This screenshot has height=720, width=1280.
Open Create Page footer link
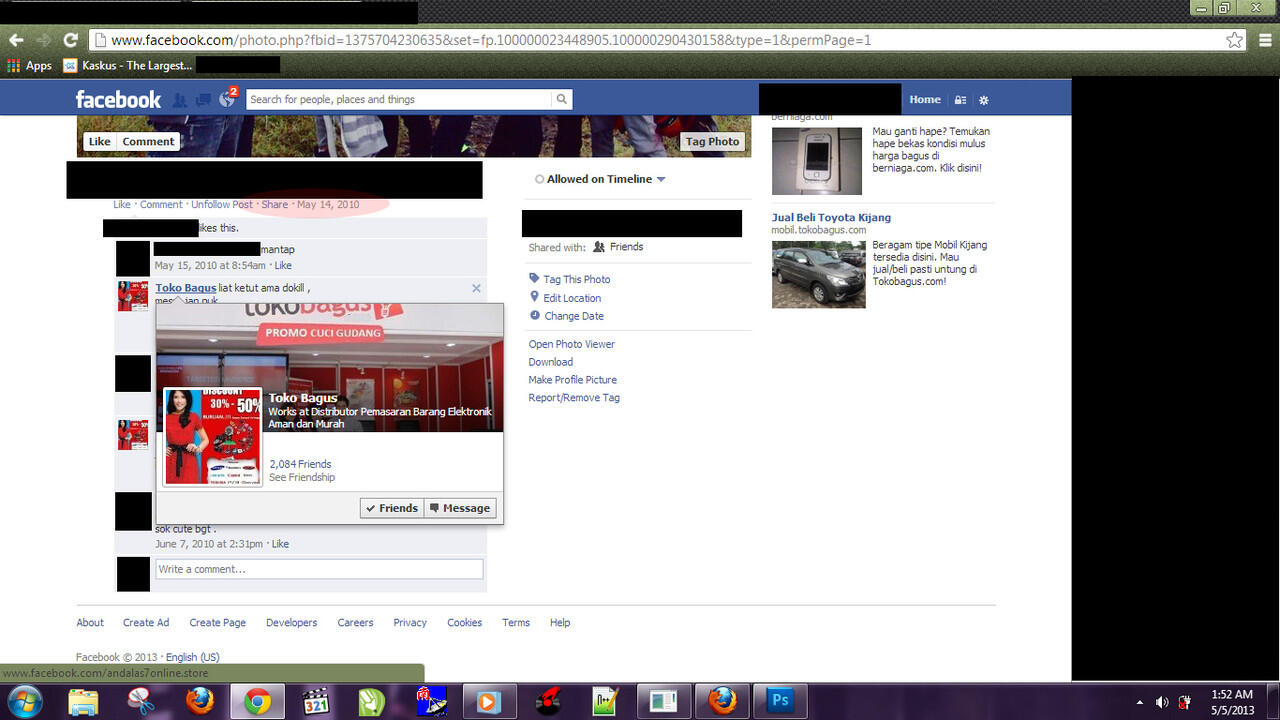(218, 622)
